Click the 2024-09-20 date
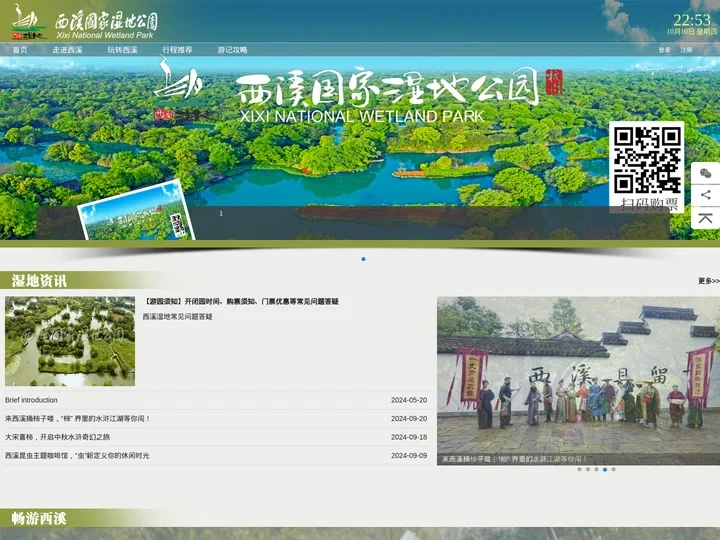720x540 pixels. pyautogui.click(x=409, y=418)
